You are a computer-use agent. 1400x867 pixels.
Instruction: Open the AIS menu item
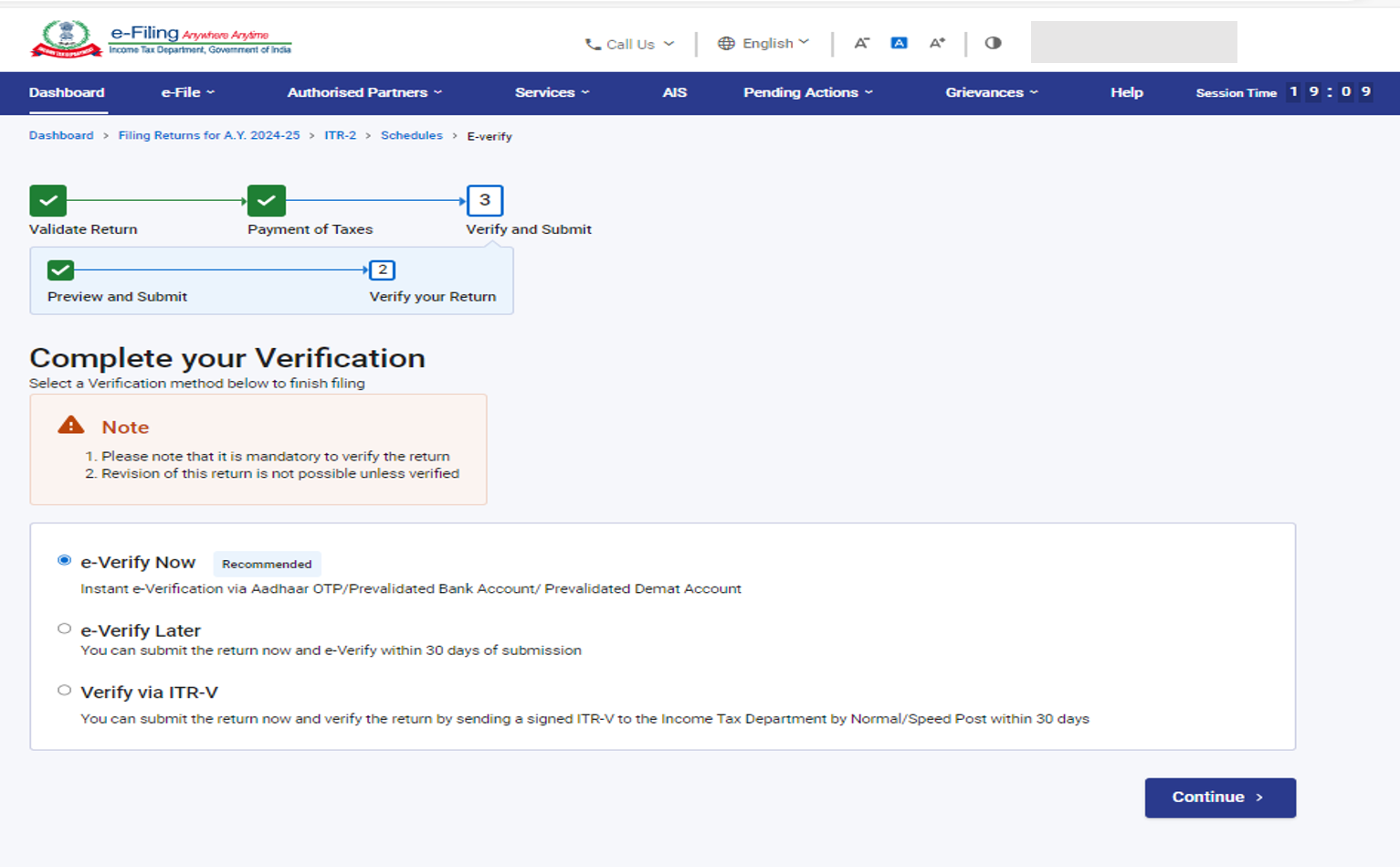(674, 92)
